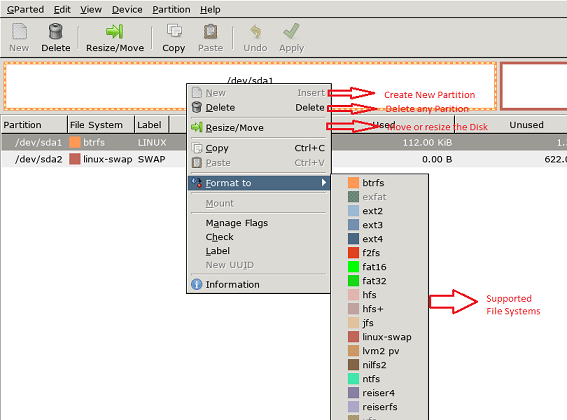Click the New partition toolbar icon
This screenshot has width=567, height=420.
click(x=19, y=31)
